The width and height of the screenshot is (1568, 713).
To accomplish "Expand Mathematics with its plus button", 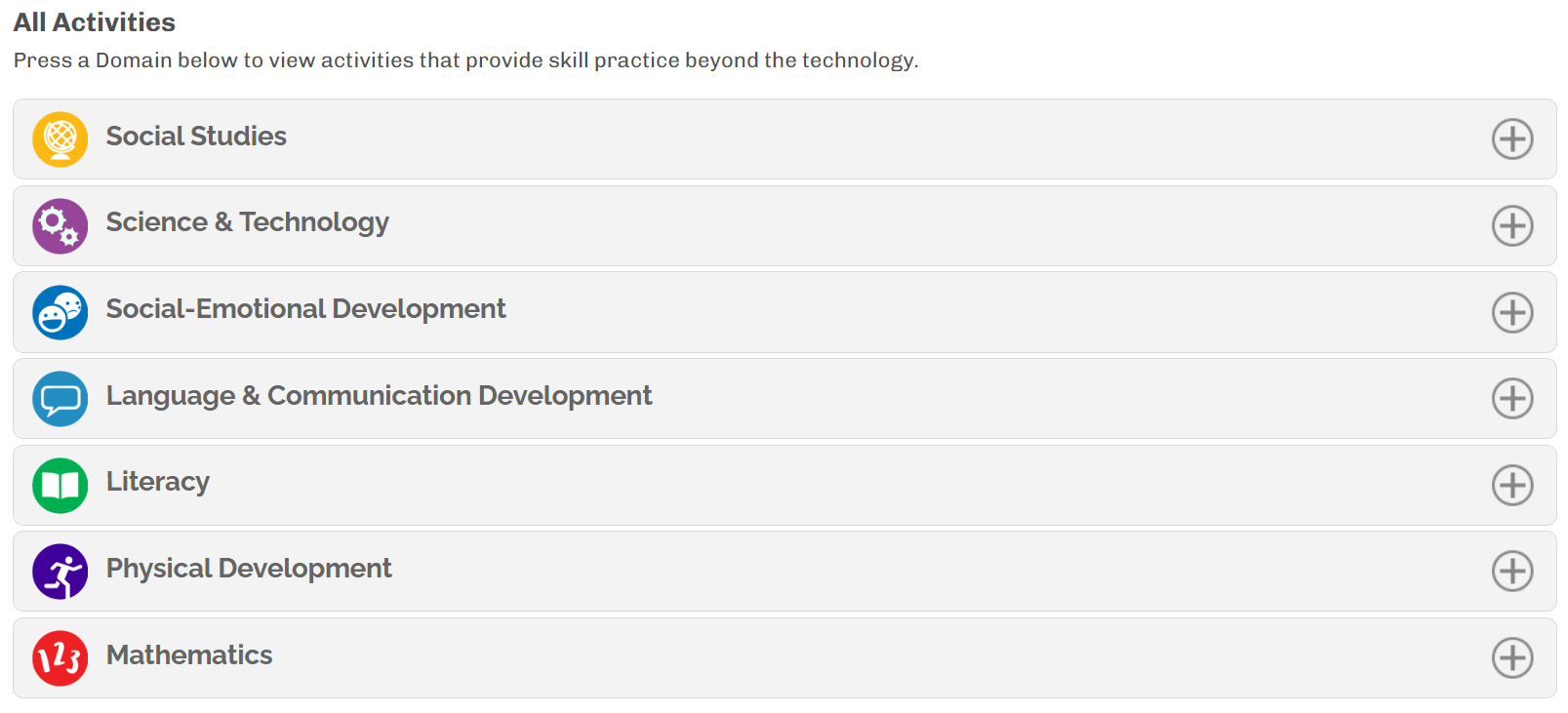I will [x=1512, y=658].
